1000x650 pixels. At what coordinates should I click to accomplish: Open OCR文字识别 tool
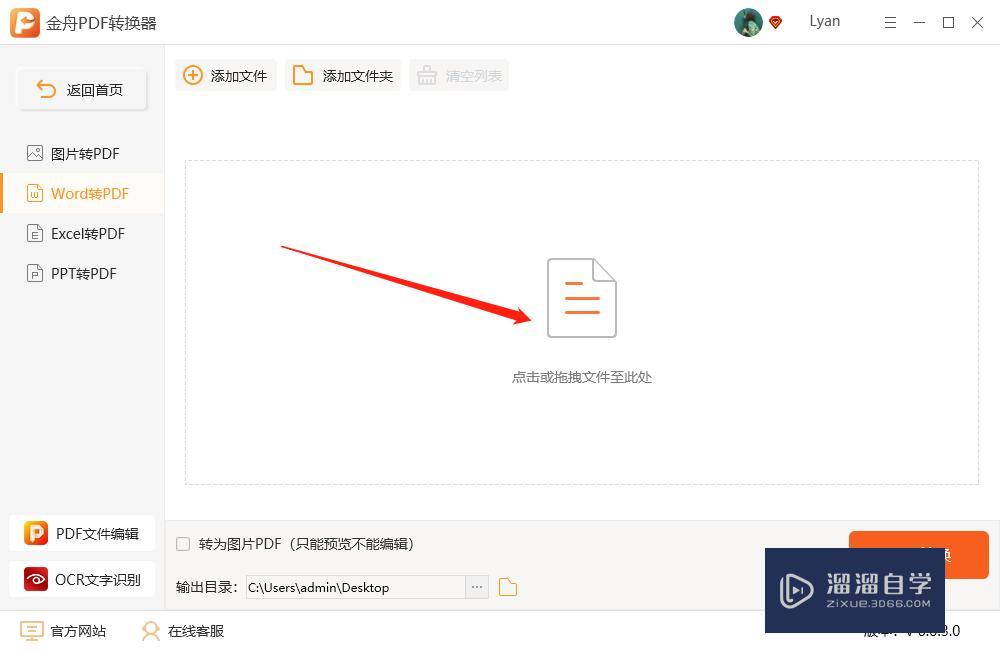coord(82,579)
